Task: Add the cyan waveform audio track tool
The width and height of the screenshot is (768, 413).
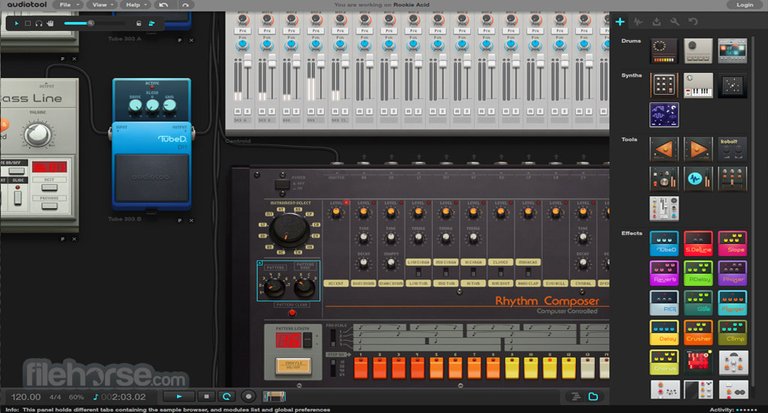Action: click(698, 178)
